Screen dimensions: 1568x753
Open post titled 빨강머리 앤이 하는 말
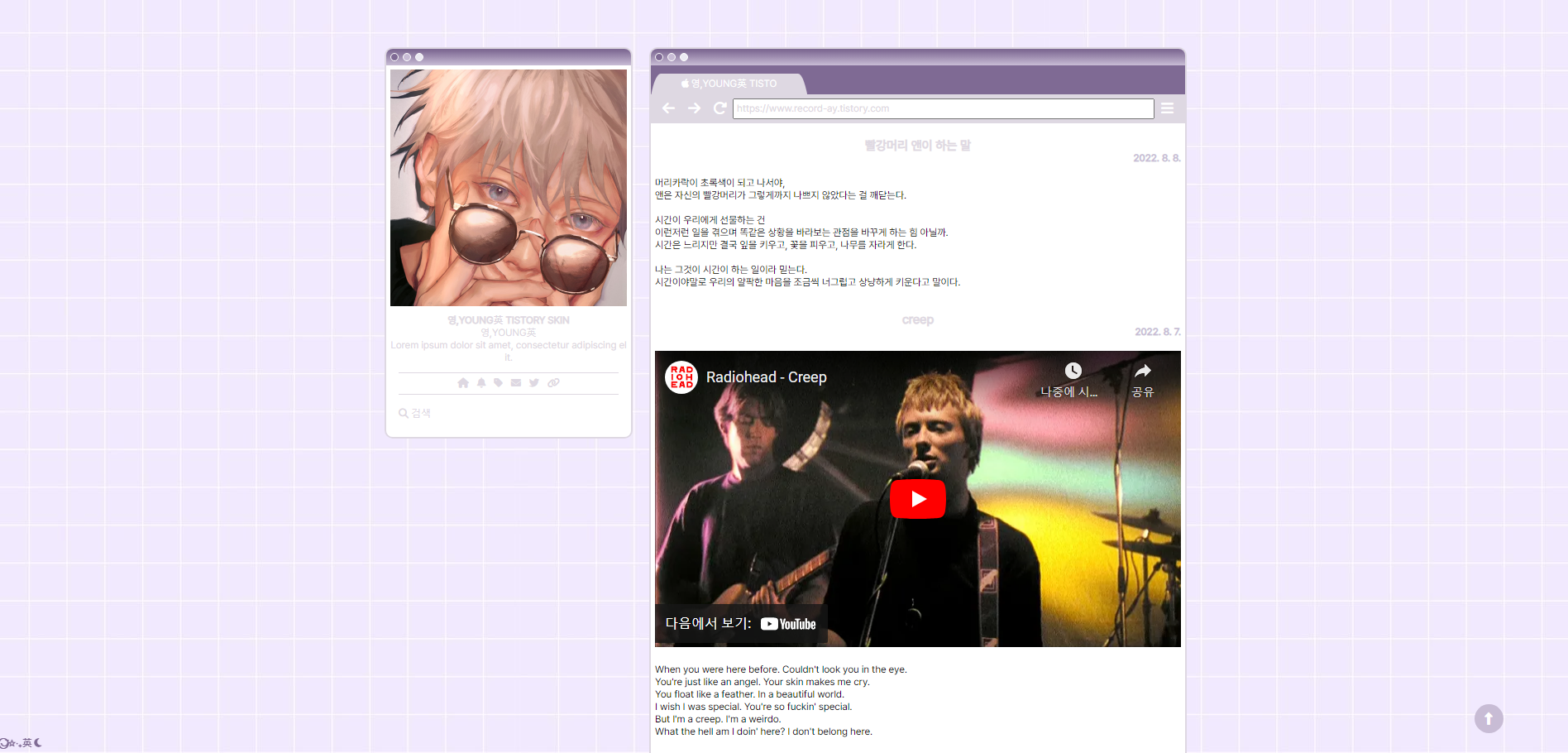pyautogui.click(x=917, y=146)
